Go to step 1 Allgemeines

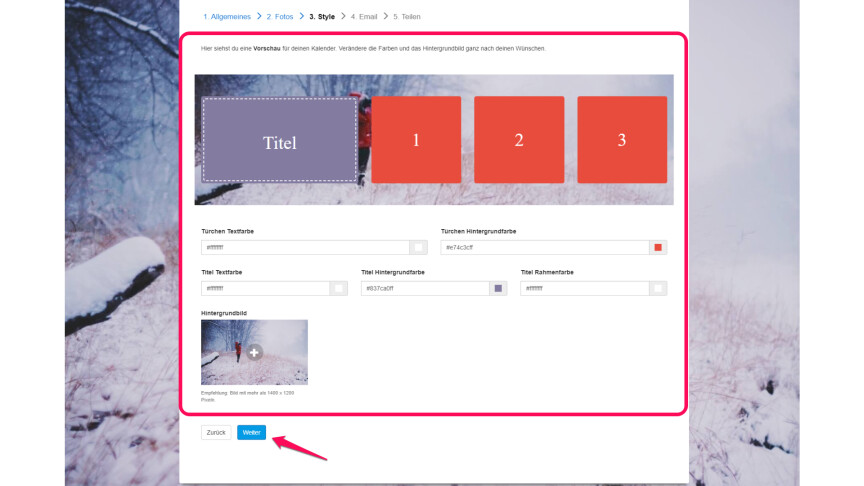click(x=226, y=16)
